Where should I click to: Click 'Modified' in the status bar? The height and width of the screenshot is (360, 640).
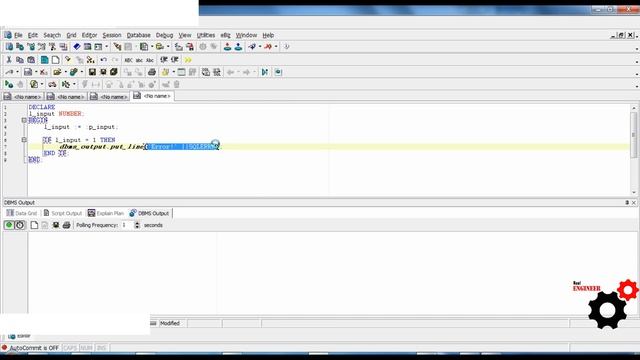tap(170, 323)
